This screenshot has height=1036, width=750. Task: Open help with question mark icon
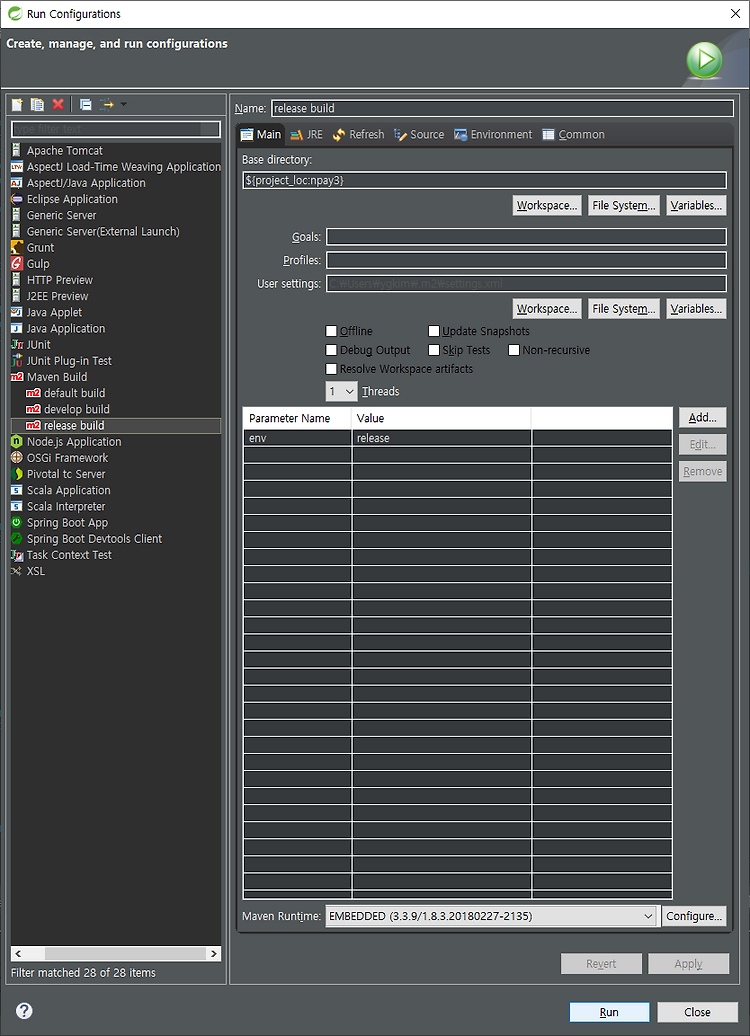pos(24,1011)
